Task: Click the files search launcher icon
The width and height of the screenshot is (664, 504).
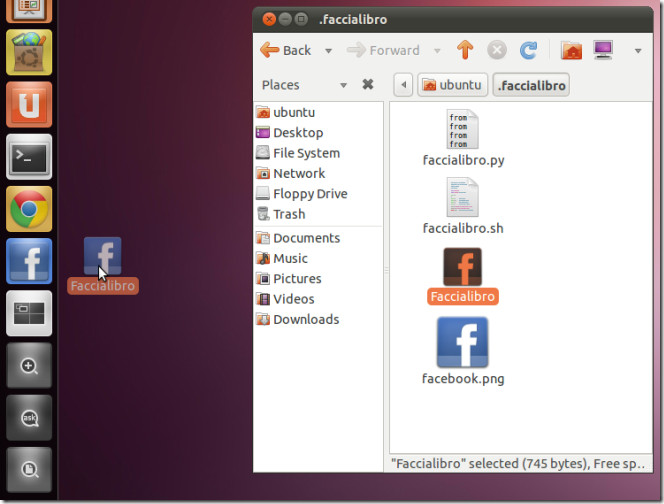Action: (29, 470)
